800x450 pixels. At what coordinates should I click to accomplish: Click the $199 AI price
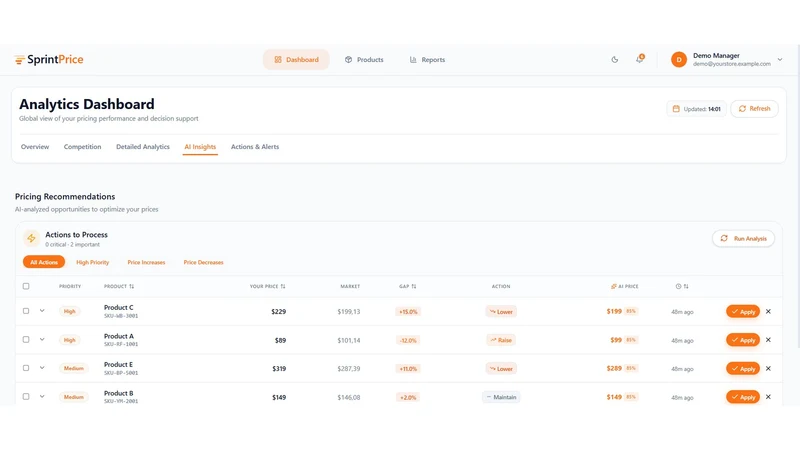[614, 311]
